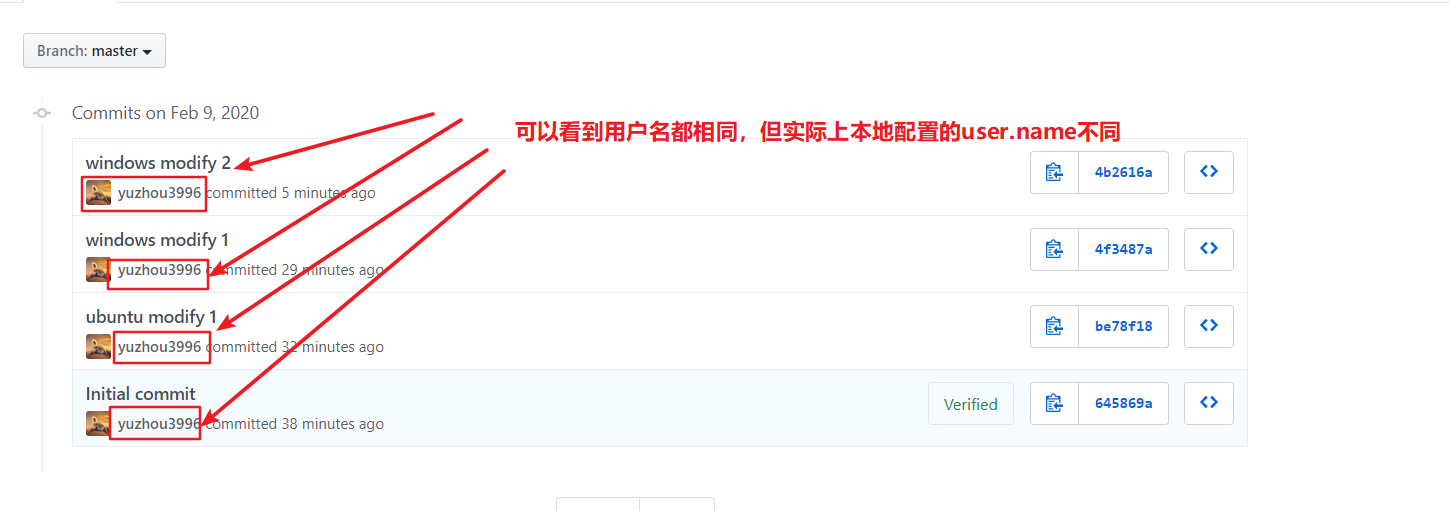Copy full SHA for commit 4f3487a
1450x511 pixels.
(1055, 249)
